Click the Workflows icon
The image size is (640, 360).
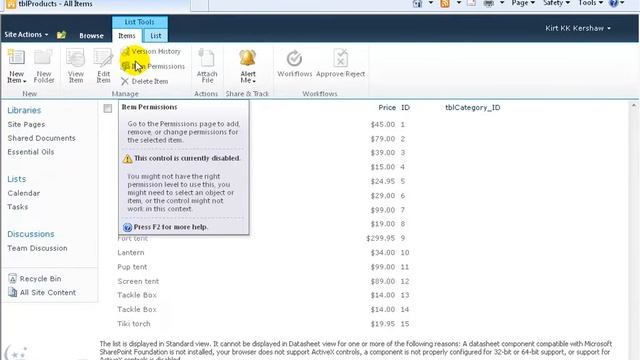click(294, 58)
